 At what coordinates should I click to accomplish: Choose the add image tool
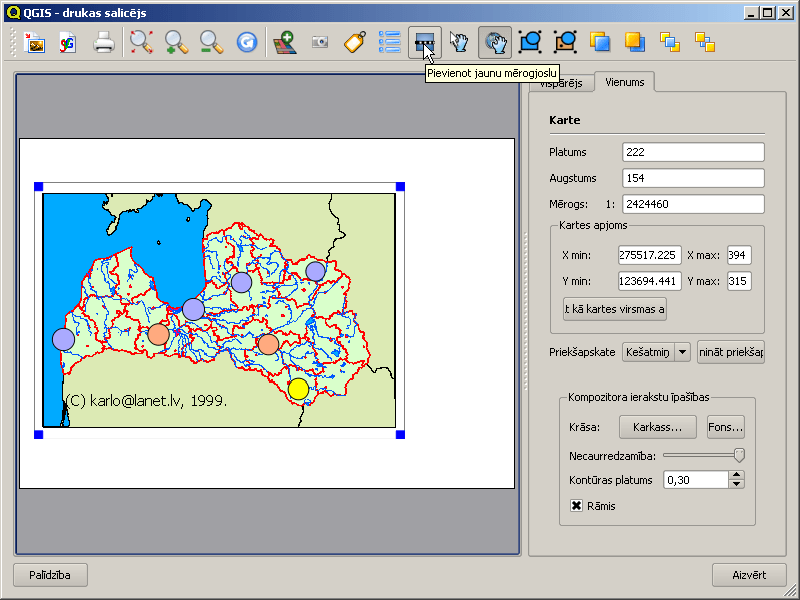coord(320,43)
